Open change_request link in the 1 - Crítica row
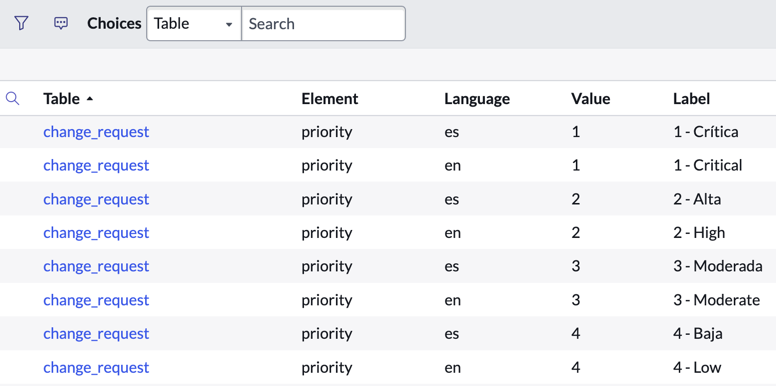 point(96,132)
